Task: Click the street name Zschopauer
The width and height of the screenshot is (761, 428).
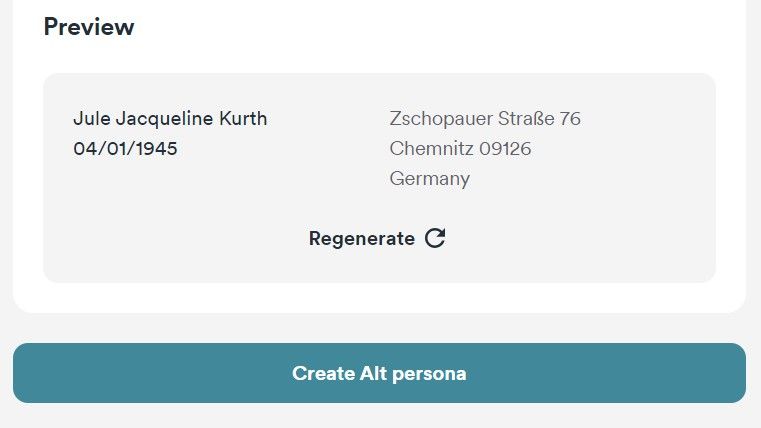Action: tap(441, 119)
